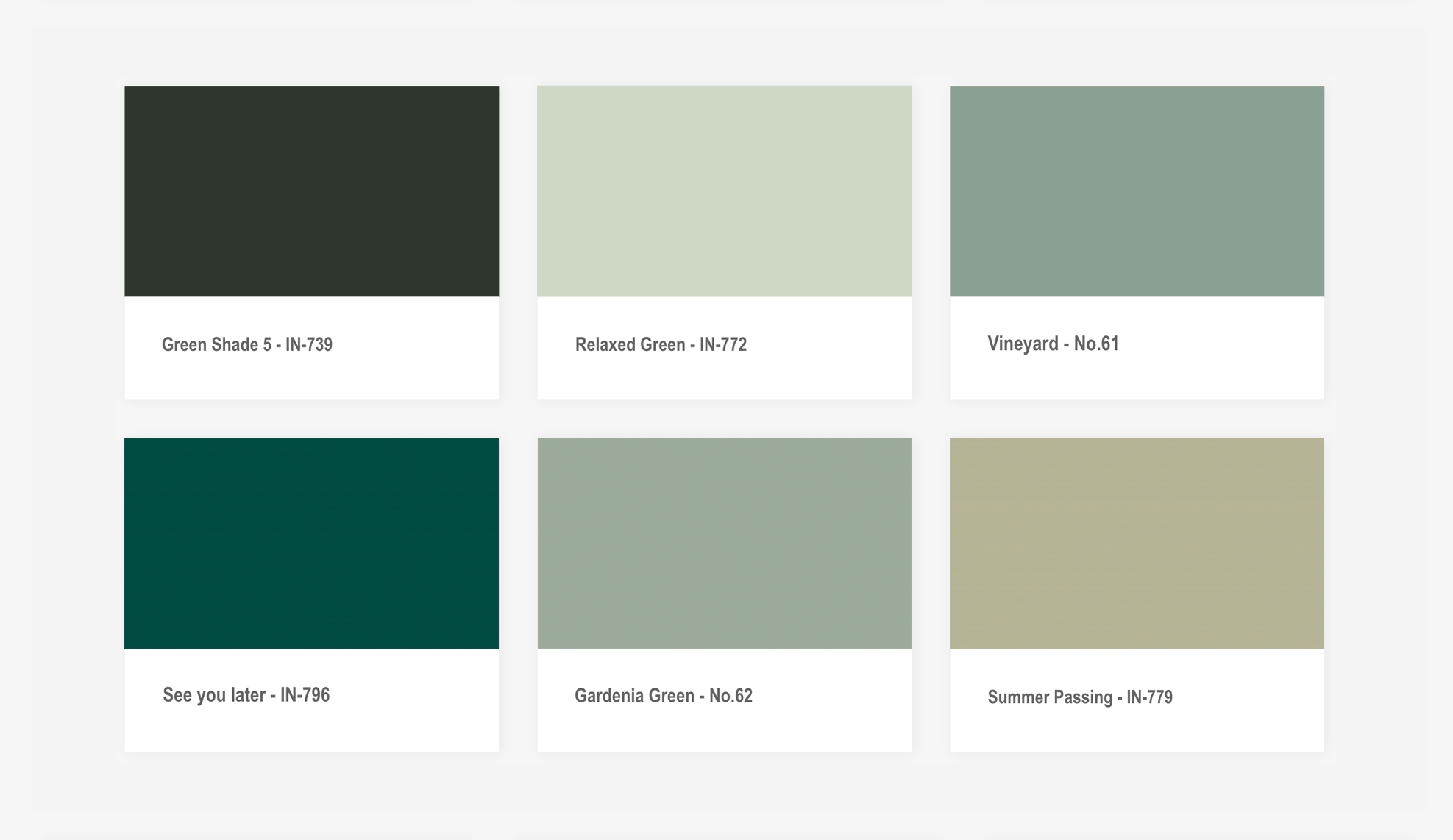
Task: Click the Green Shade 5 color swatch
Action: [x=311, y=191]
